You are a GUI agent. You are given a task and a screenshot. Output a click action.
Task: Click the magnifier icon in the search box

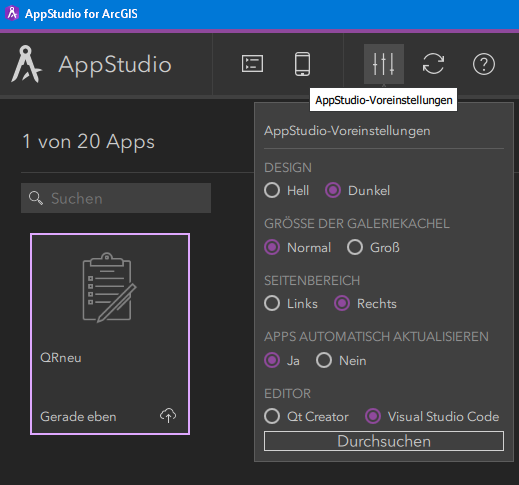point(36,198)
